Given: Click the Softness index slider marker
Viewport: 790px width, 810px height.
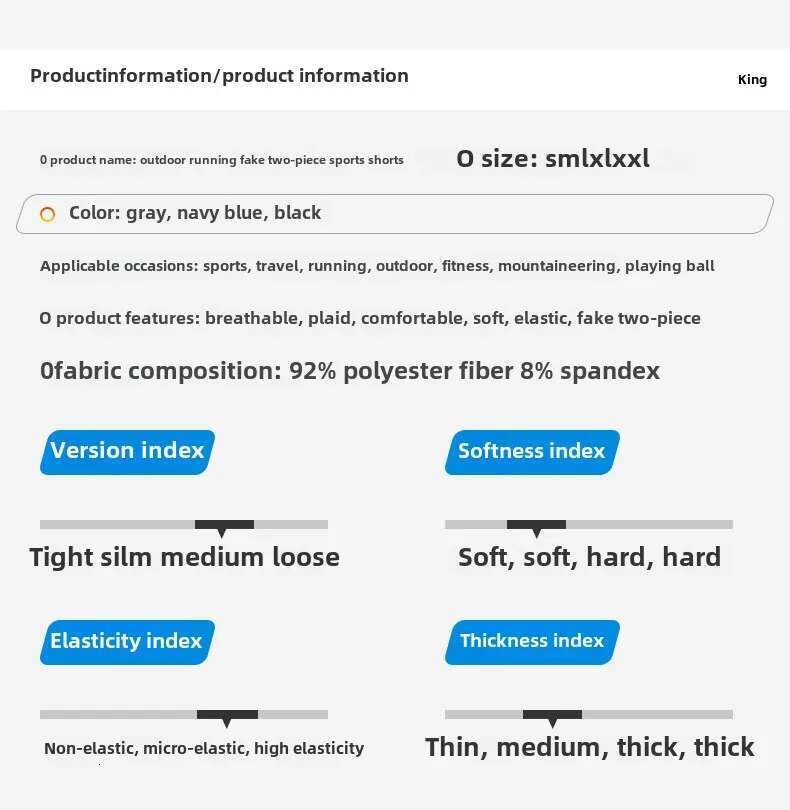Looking at the screenshot, I should [536, 528].
